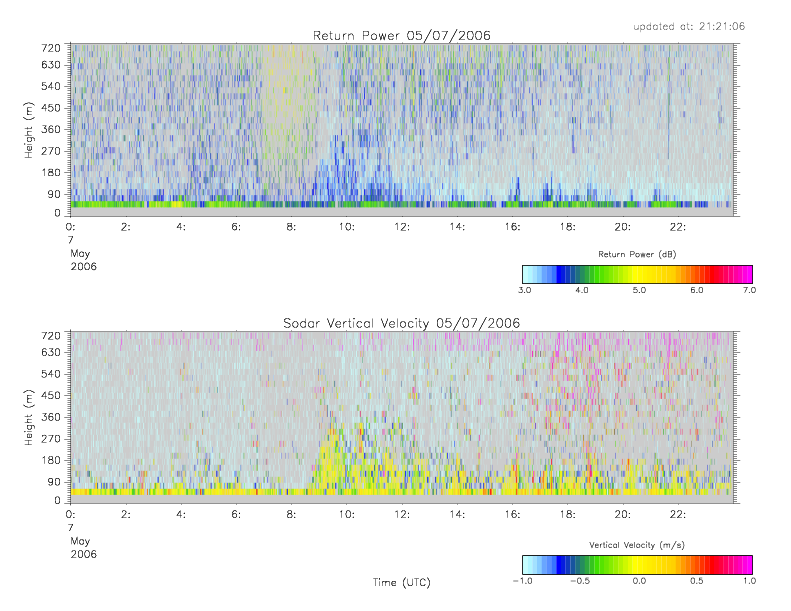Click the 20: time tick under Vertical Velocity plot
Viewport: 791px width, 611px height.
[x=623, y=515]
